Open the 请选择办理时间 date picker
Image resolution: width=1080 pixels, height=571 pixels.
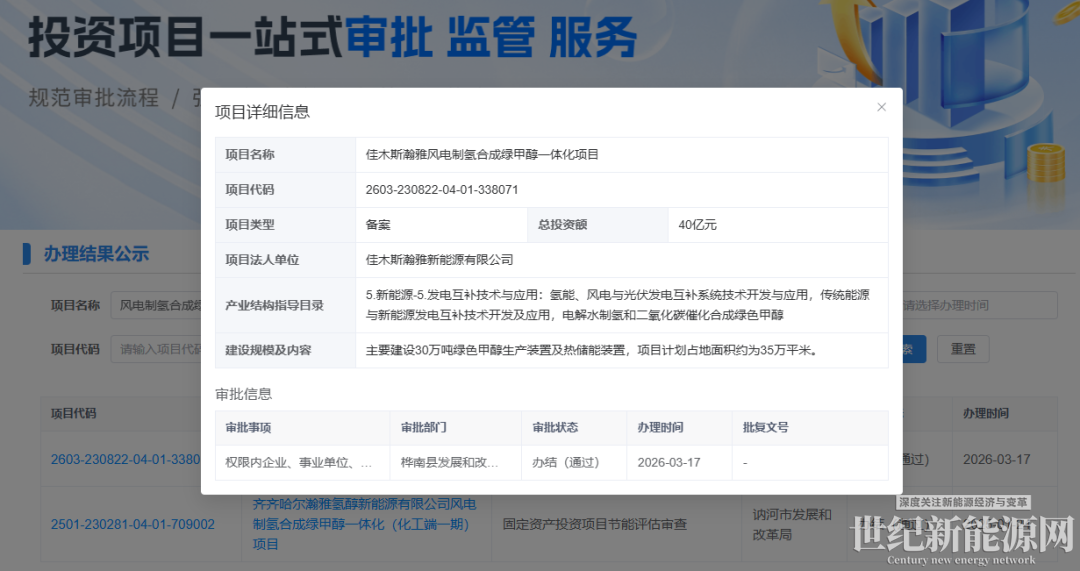coord(978,305)
